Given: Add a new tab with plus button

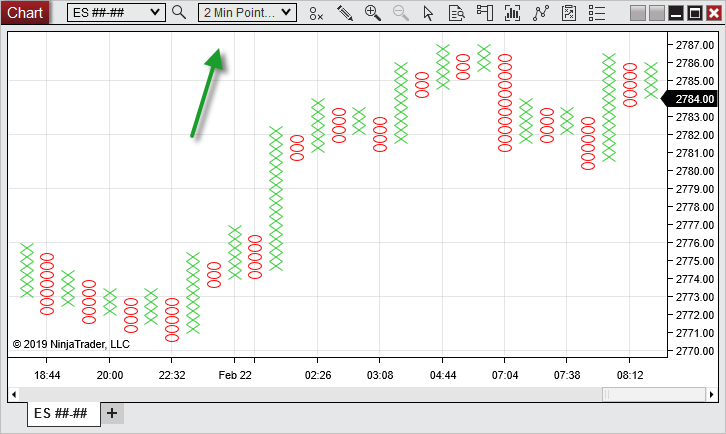Looking at the screenshot, I should tap(112, 413).
